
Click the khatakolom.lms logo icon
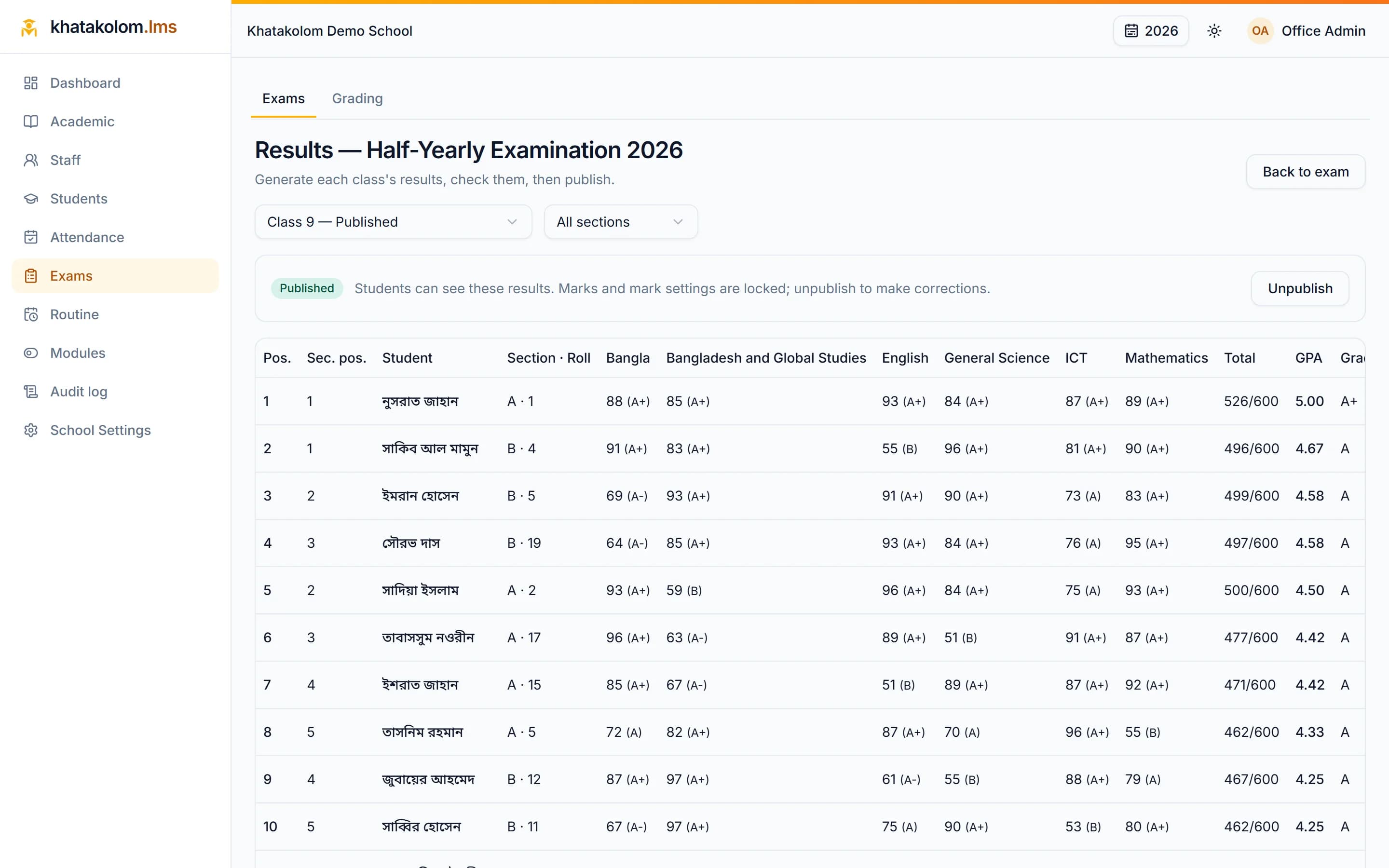click(x=29, y=27)
